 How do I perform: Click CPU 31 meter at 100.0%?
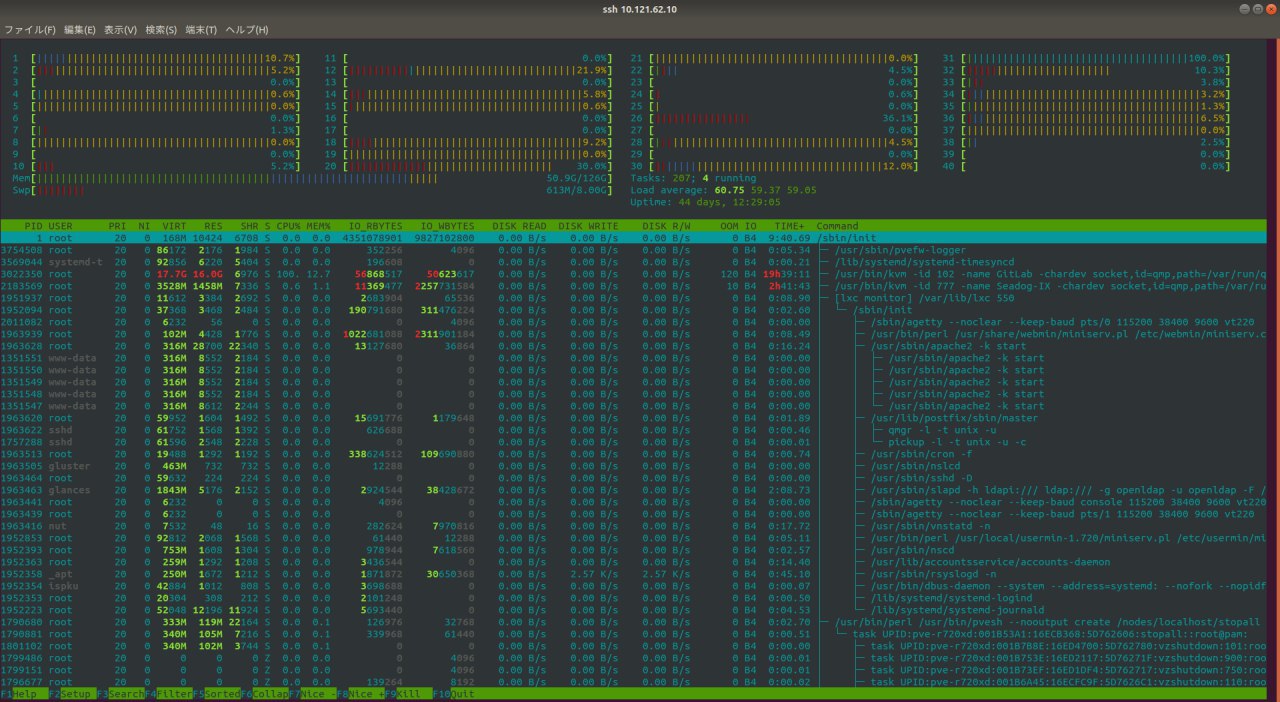(1086, 58)
